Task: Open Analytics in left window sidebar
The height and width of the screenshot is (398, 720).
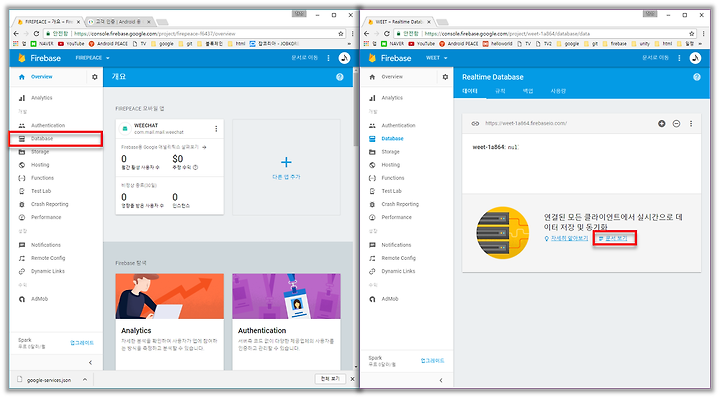Action: pos(41,98)
